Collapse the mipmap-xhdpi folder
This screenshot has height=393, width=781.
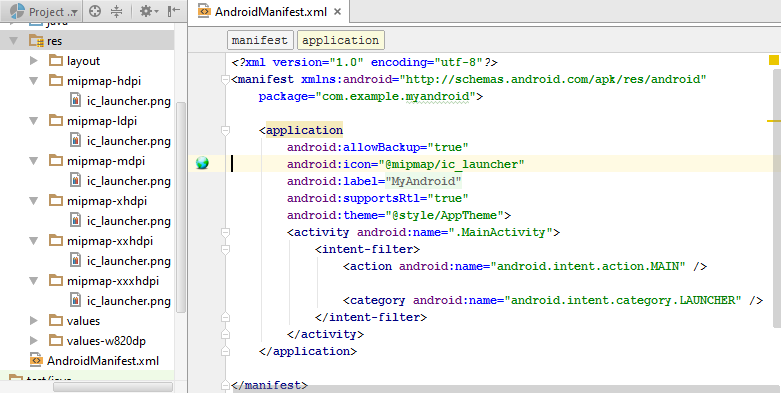click(x=34, y=201)
